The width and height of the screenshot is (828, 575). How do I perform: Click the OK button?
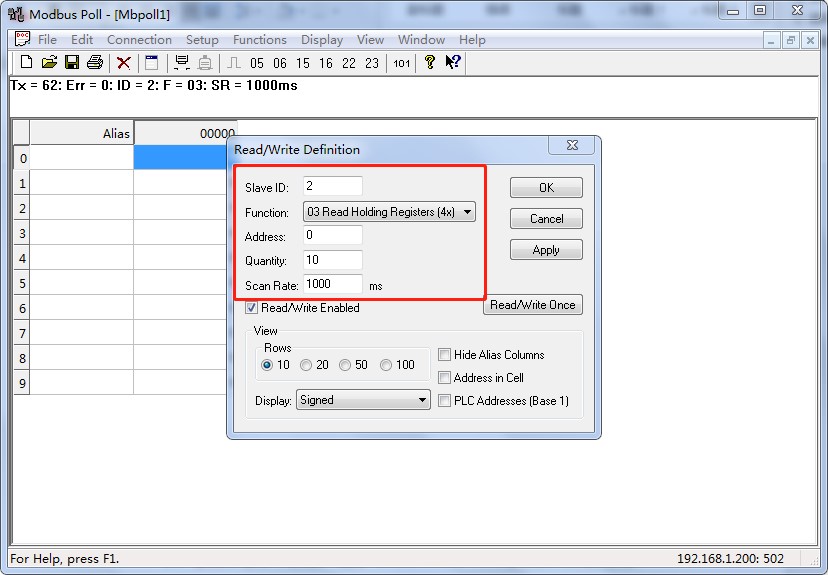pos(546,187)
